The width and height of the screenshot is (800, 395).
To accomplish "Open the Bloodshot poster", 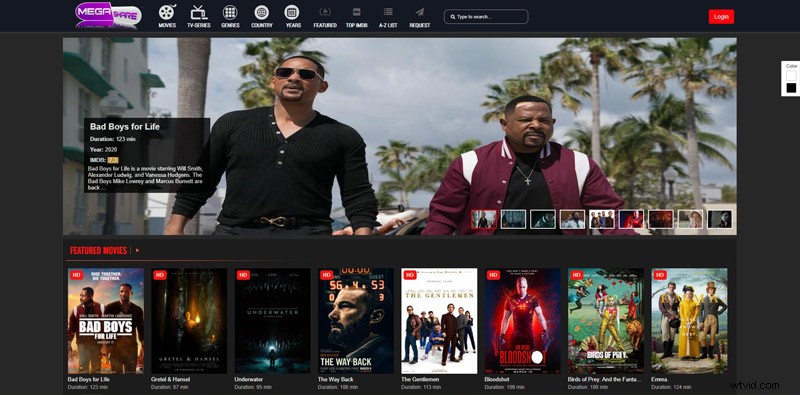I will [x=522, y=321].
